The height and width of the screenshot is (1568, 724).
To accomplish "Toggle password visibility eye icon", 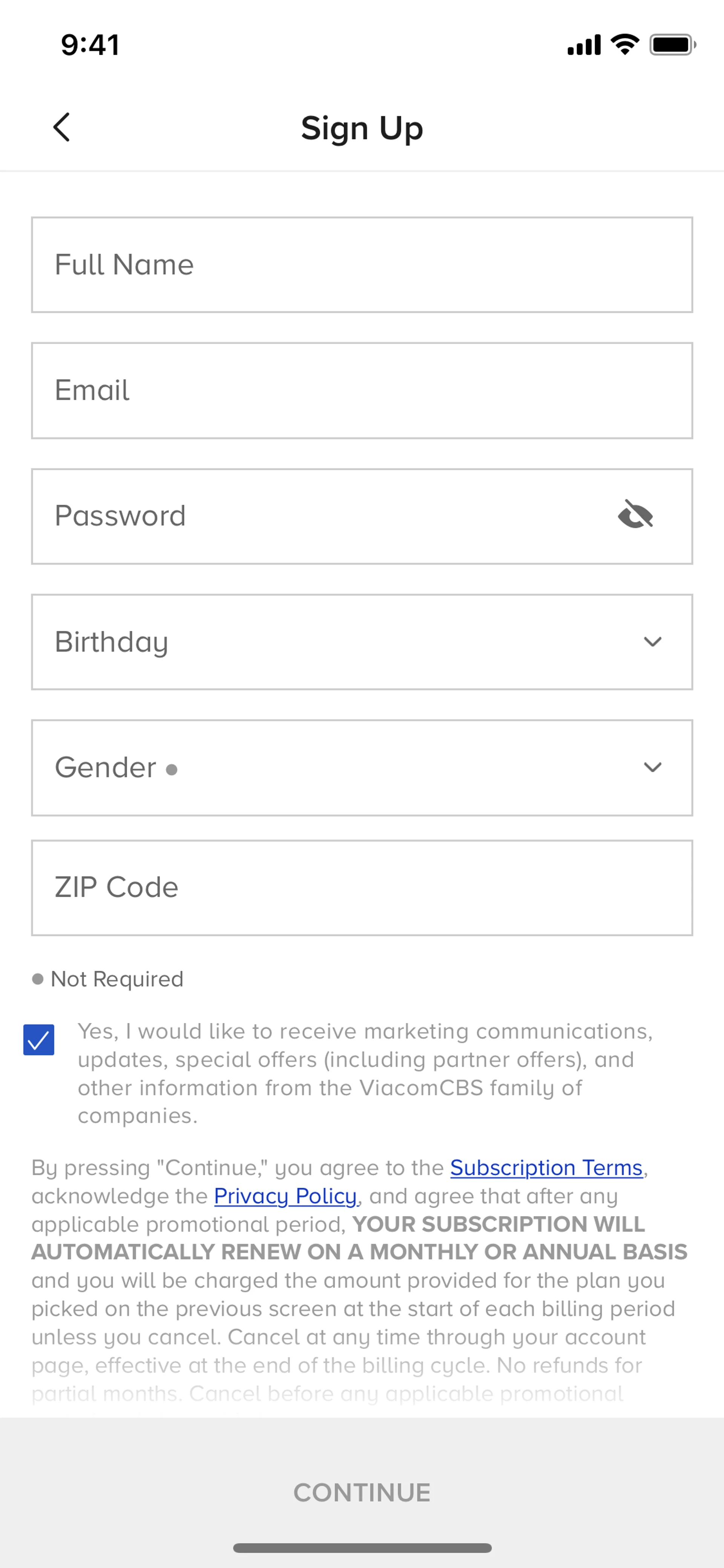I will coord(635,515).
